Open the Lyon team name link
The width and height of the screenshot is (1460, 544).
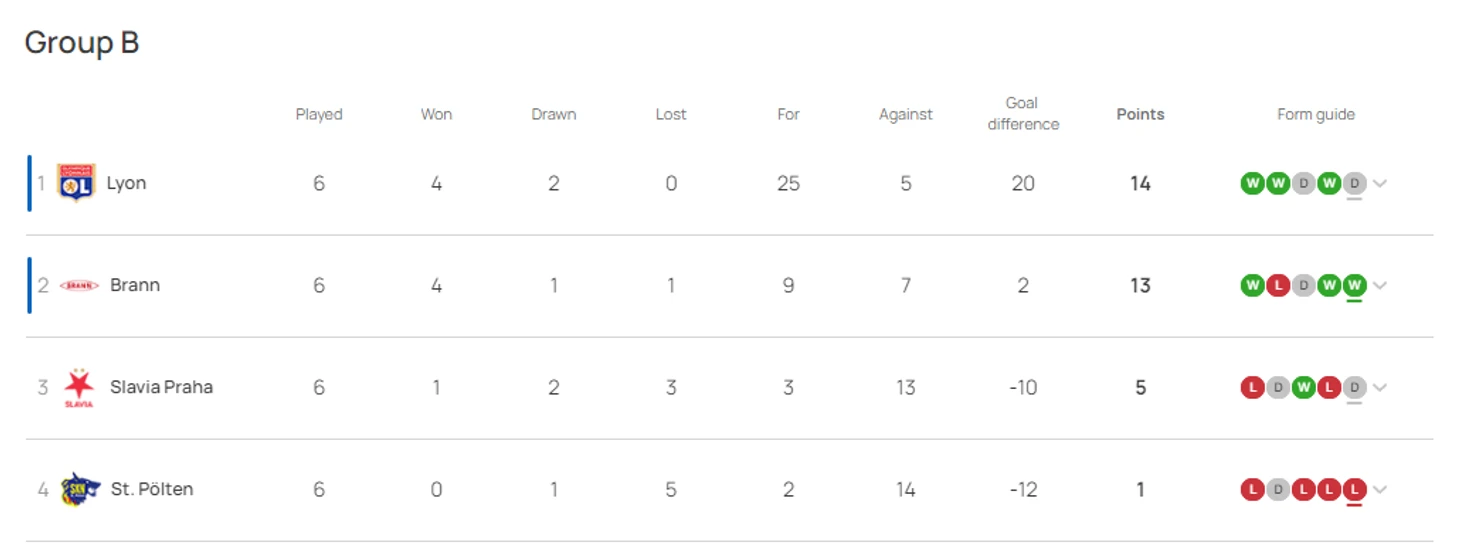[127, 183]
